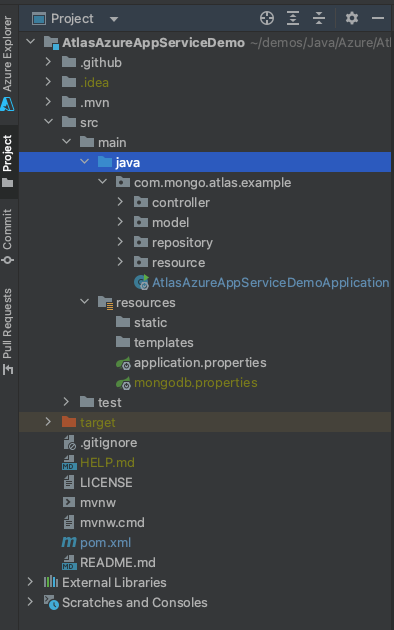This screenshot has height=630, width=394.
Task: Click the Select Opened File crosshair icon
Action: [267, 18]
